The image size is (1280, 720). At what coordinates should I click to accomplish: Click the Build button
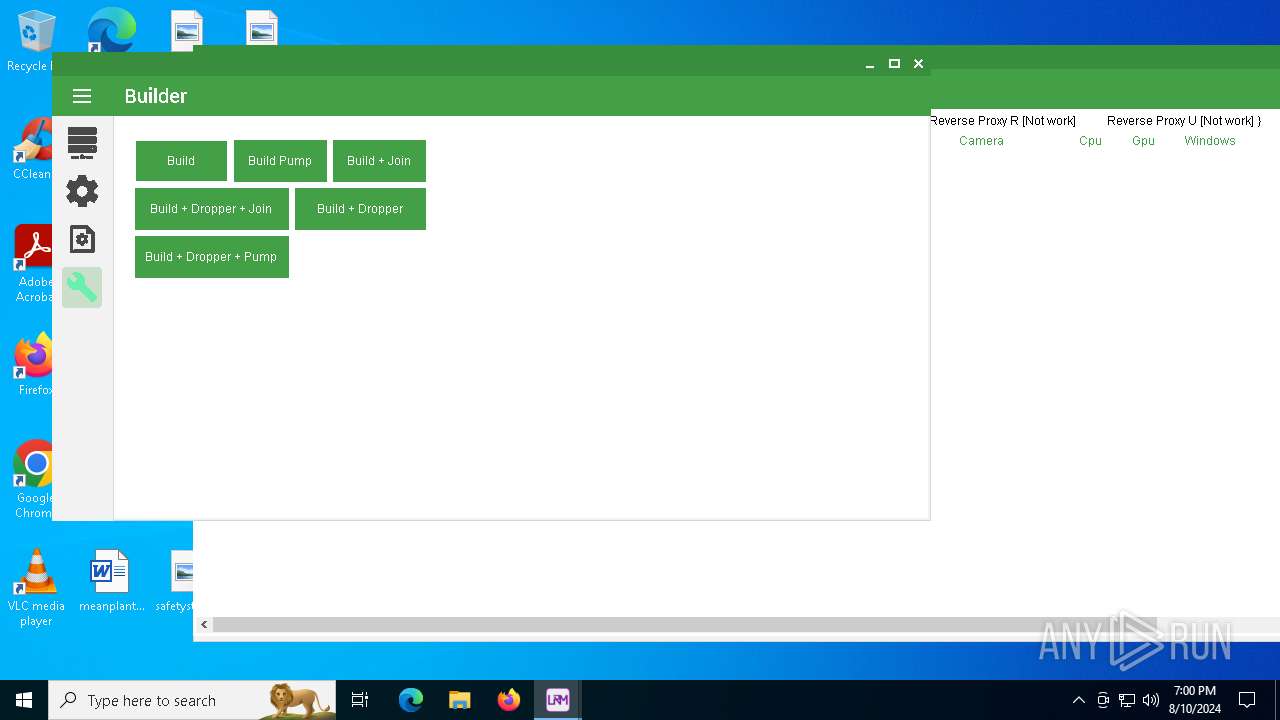tap(181, 160)
